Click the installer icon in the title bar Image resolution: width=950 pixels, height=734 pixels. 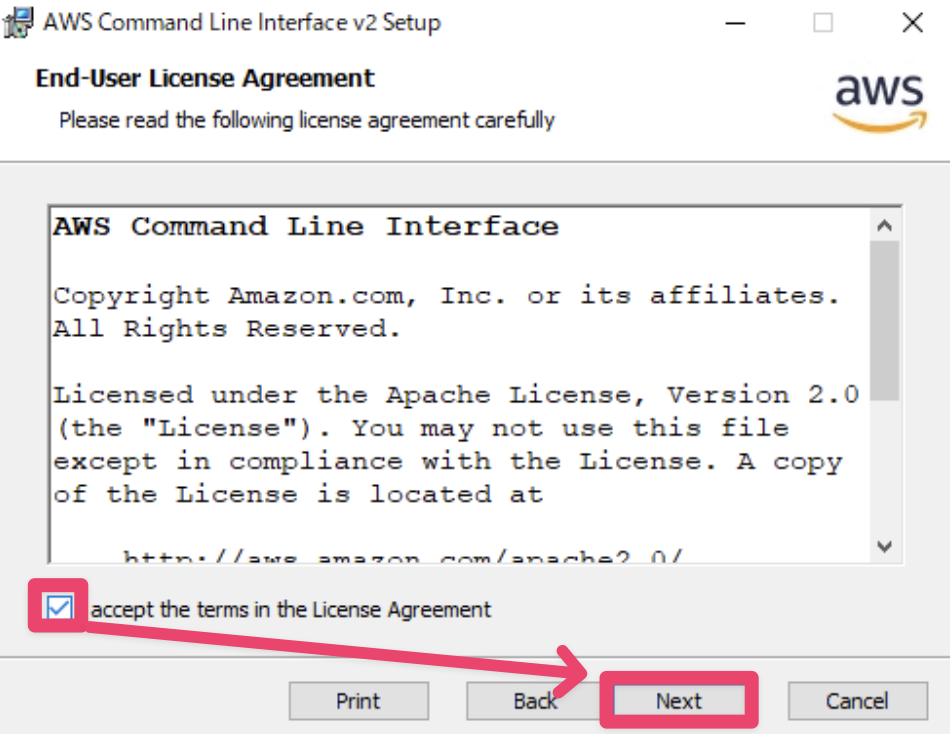19,22
